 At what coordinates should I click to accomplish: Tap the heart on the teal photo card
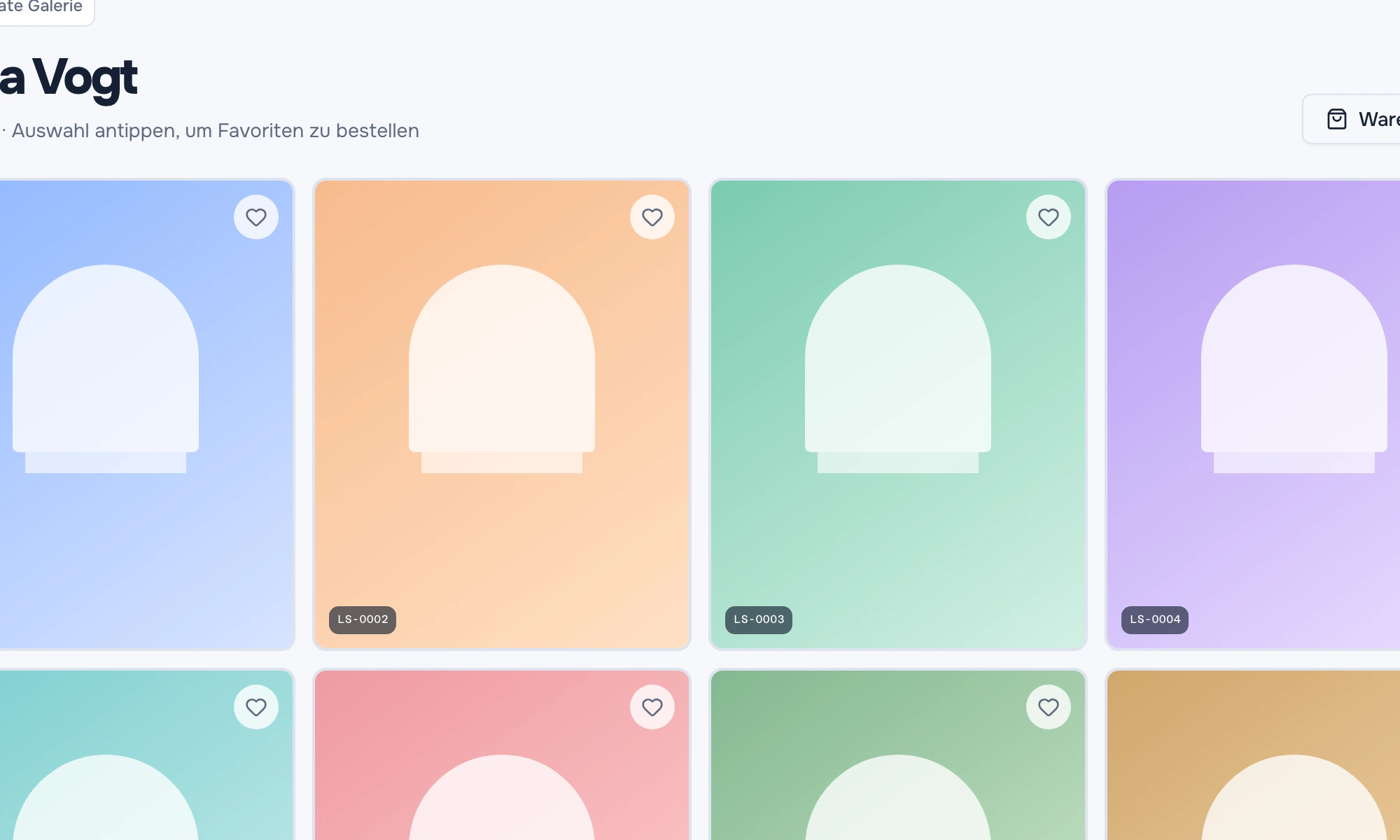[x=256, y=707]
